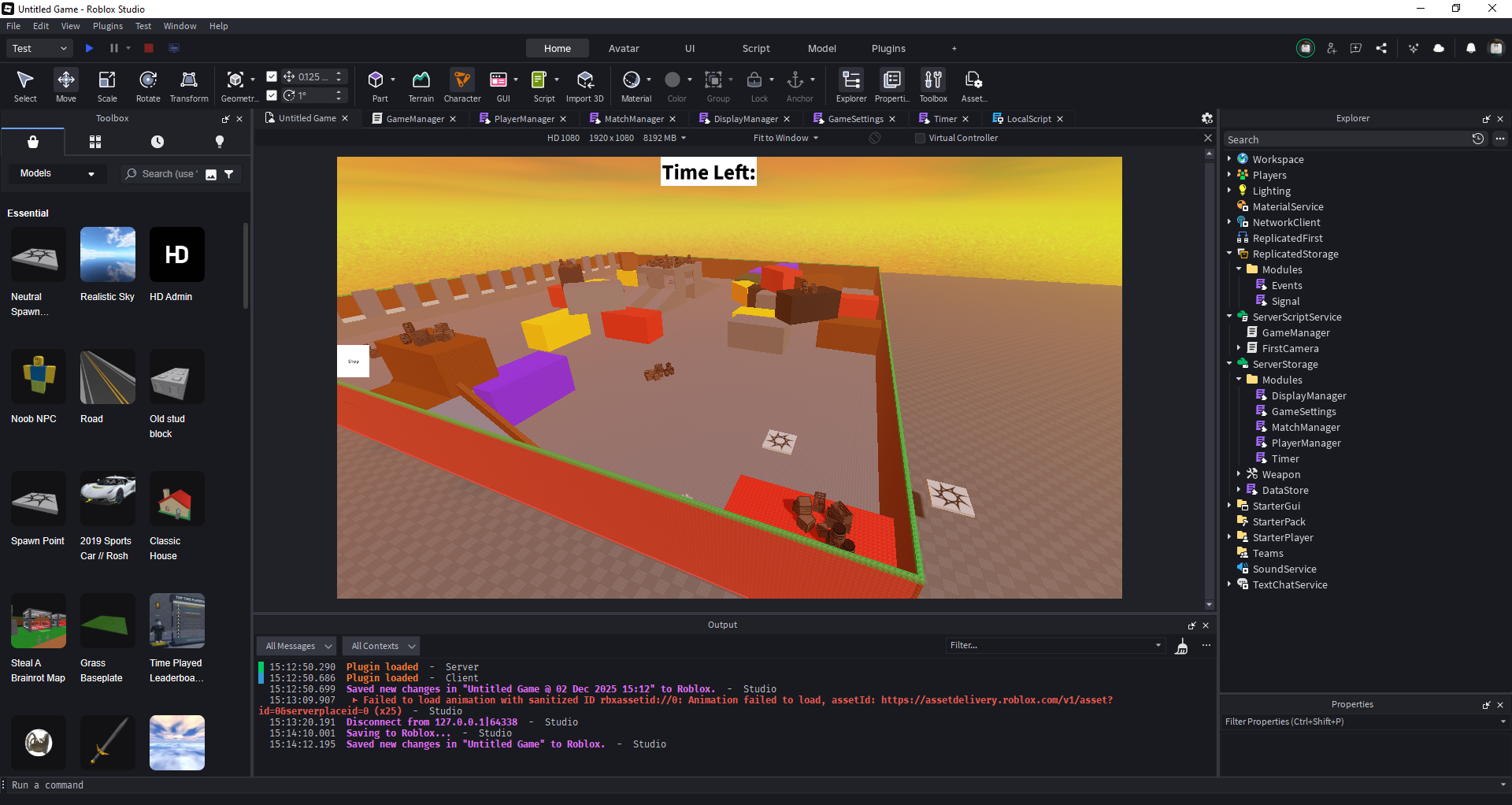Select SoundService in Explorer
The image size is (1512, 805).
1284,569
